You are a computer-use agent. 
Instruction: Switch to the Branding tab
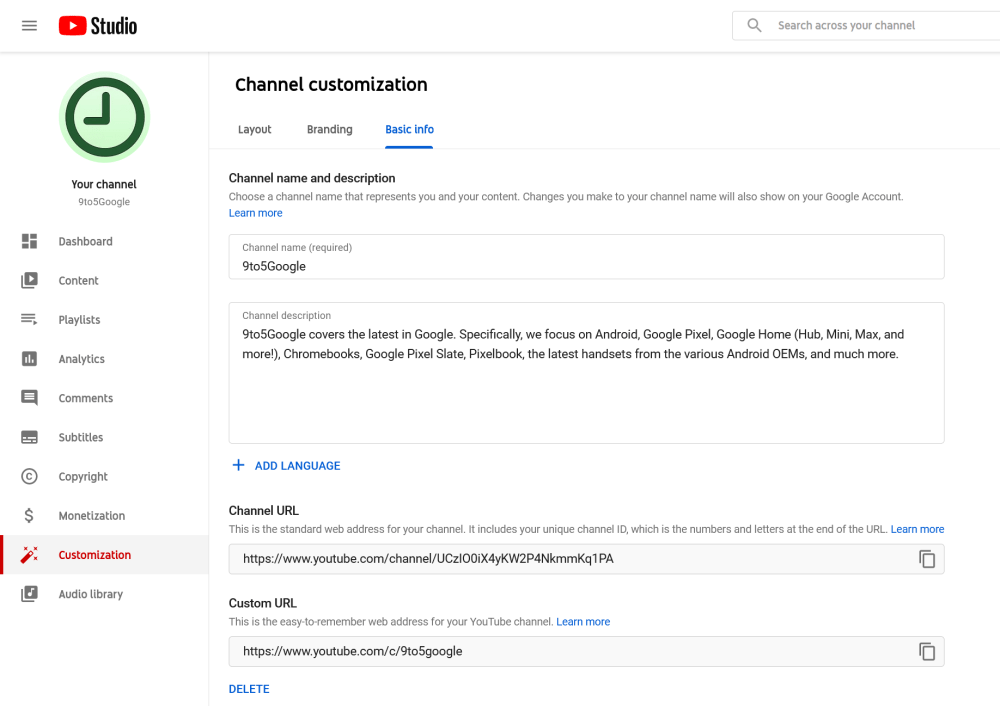point(329,130)
